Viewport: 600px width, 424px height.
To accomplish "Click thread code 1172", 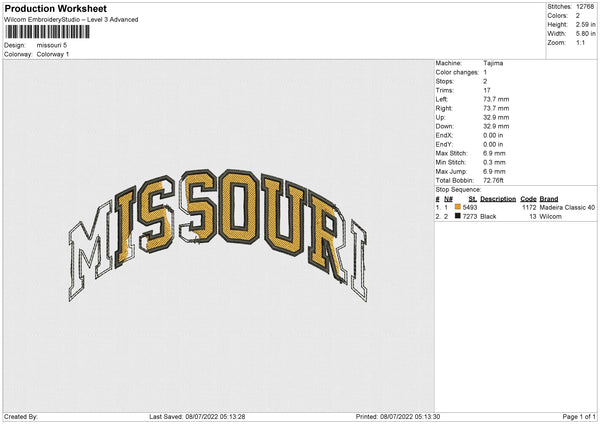I will (x=529, y=207).
